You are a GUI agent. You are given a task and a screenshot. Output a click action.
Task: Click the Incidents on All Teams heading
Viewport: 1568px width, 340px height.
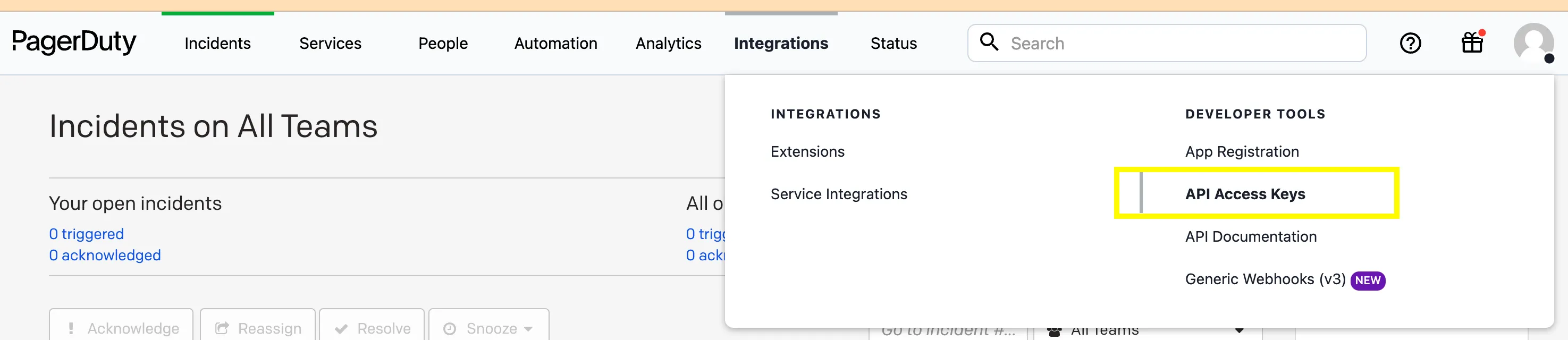213,126
